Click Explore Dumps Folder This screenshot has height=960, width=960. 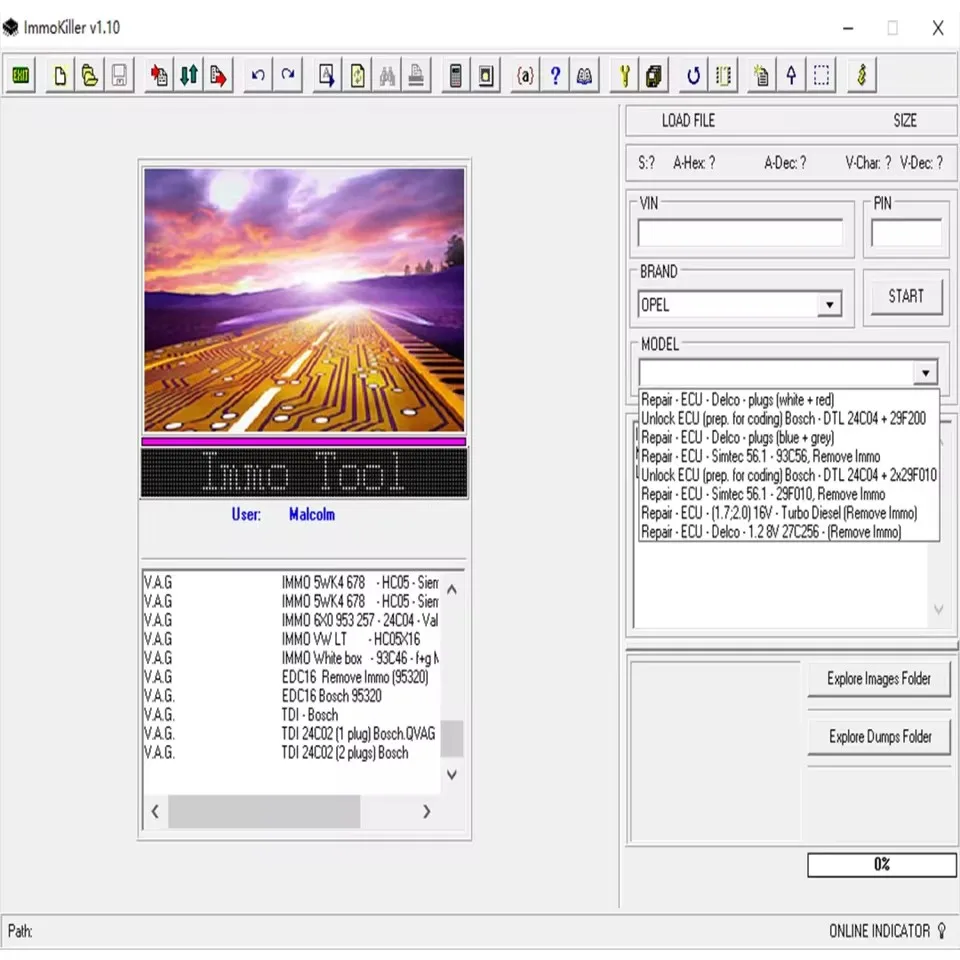(x=879, y=736)
